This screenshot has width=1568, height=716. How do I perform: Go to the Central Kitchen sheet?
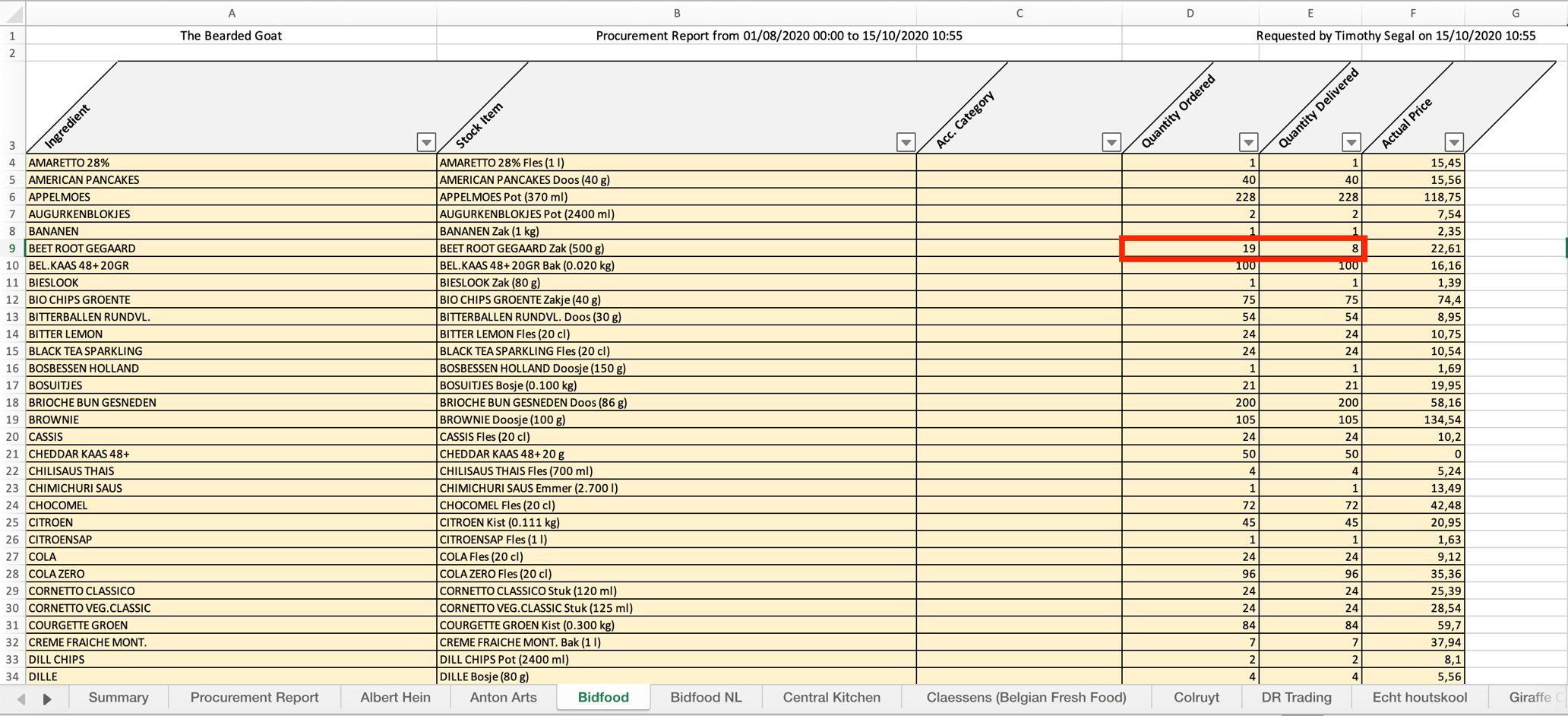point(831,698)
